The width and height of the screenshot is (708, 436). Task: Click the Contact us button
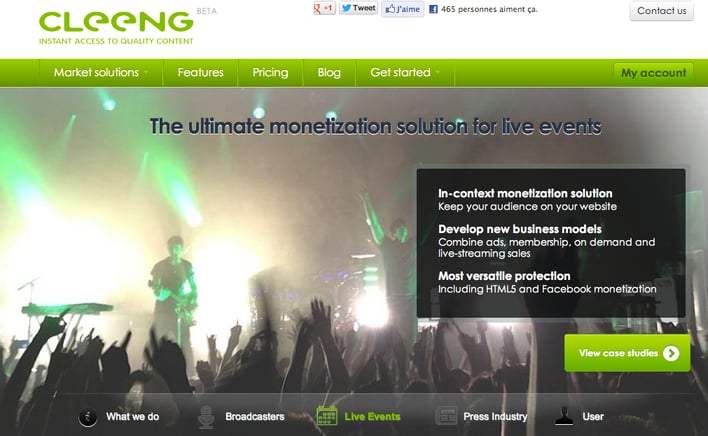click(661, 10)
